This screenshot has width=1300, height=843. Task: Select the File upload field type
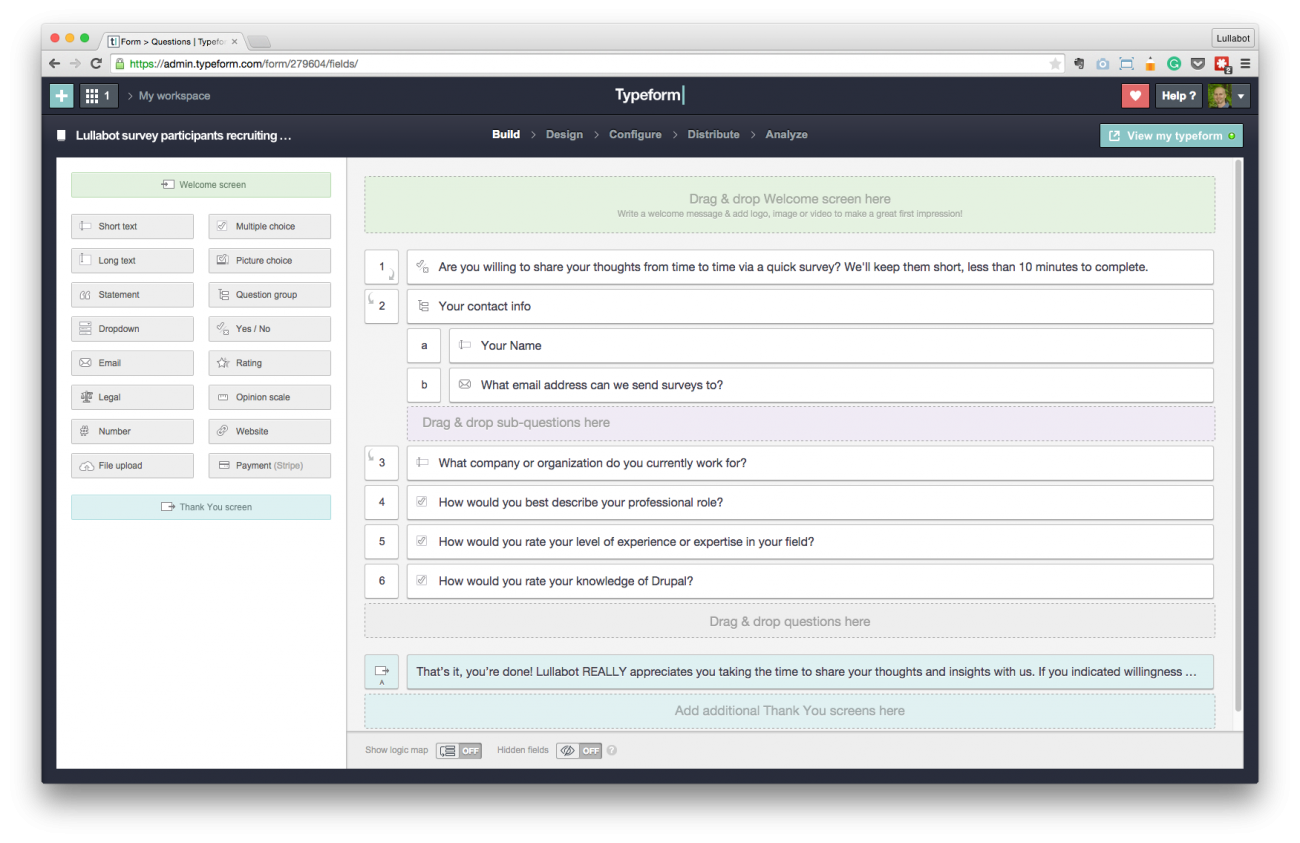[x=132, y=465]
